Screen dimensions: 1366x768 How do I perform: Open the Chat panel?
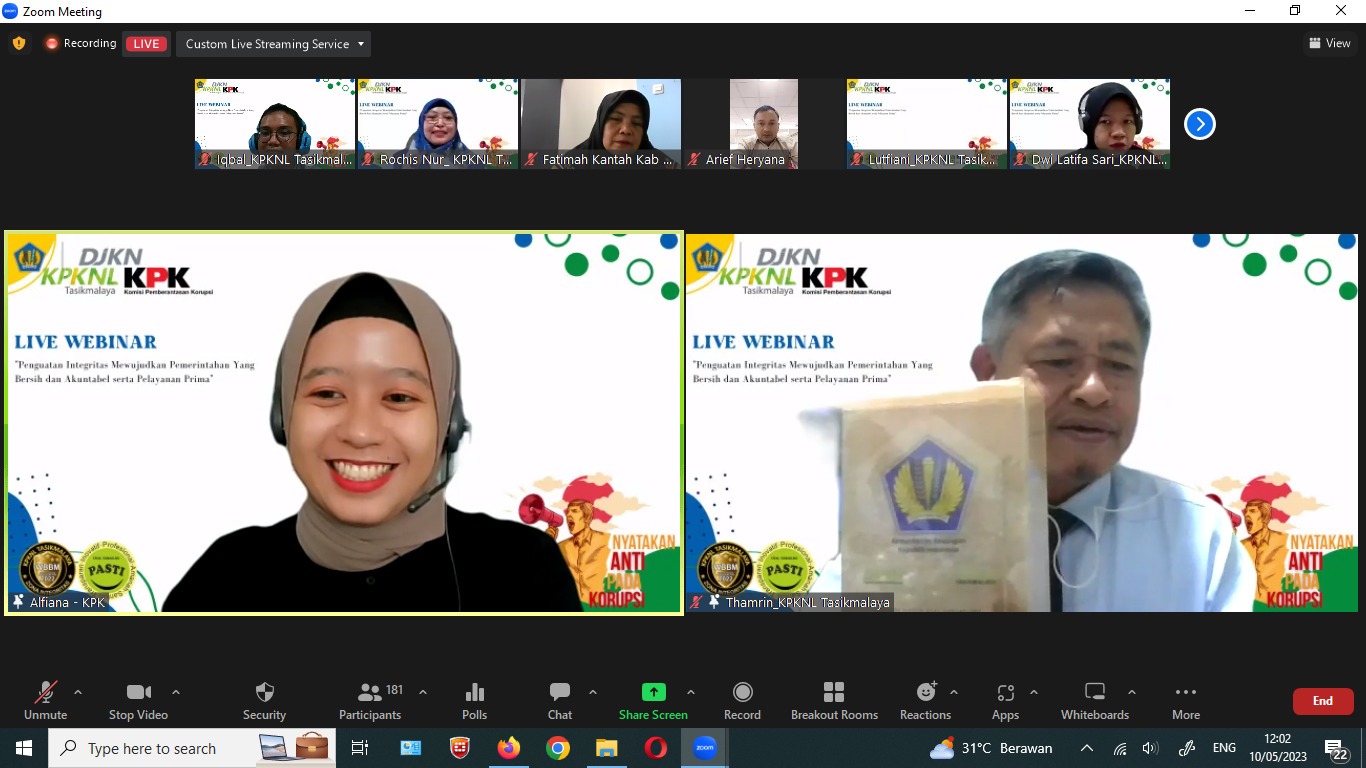[x=560, y=700]
